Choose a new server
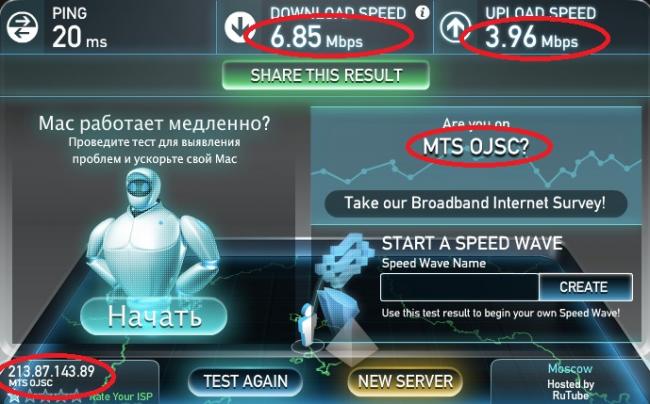650x404 pixels. [405, 381]
